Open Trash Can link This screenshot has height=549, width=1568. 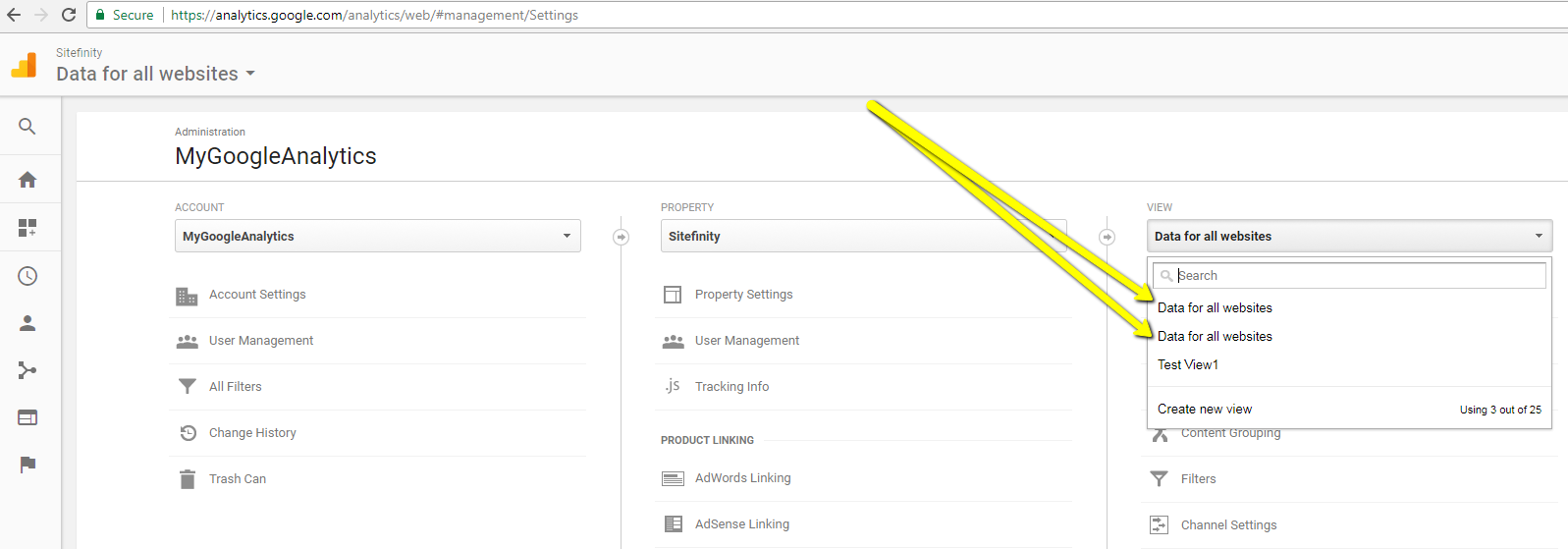pos(238,479)
